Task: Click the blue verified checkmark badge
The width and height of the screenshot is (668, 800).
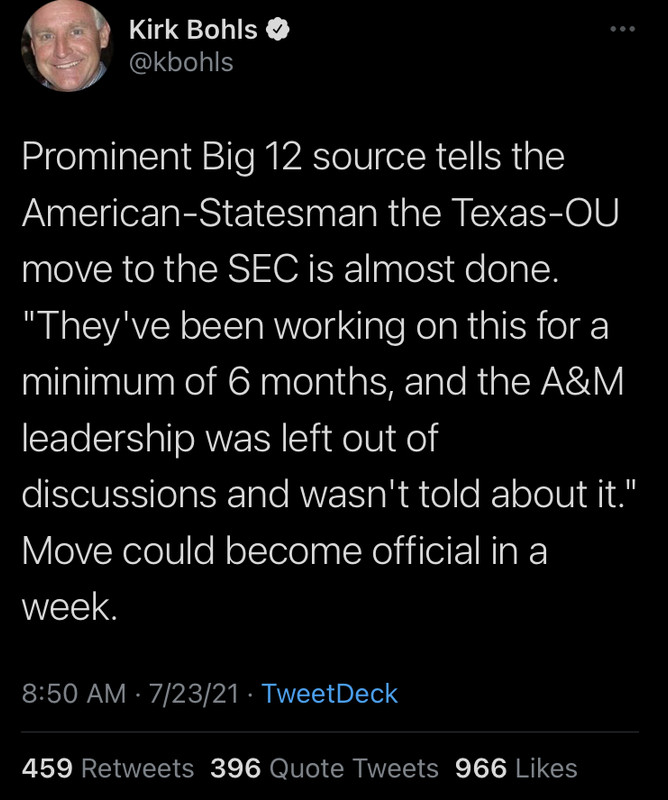Action: pos(279,30)
